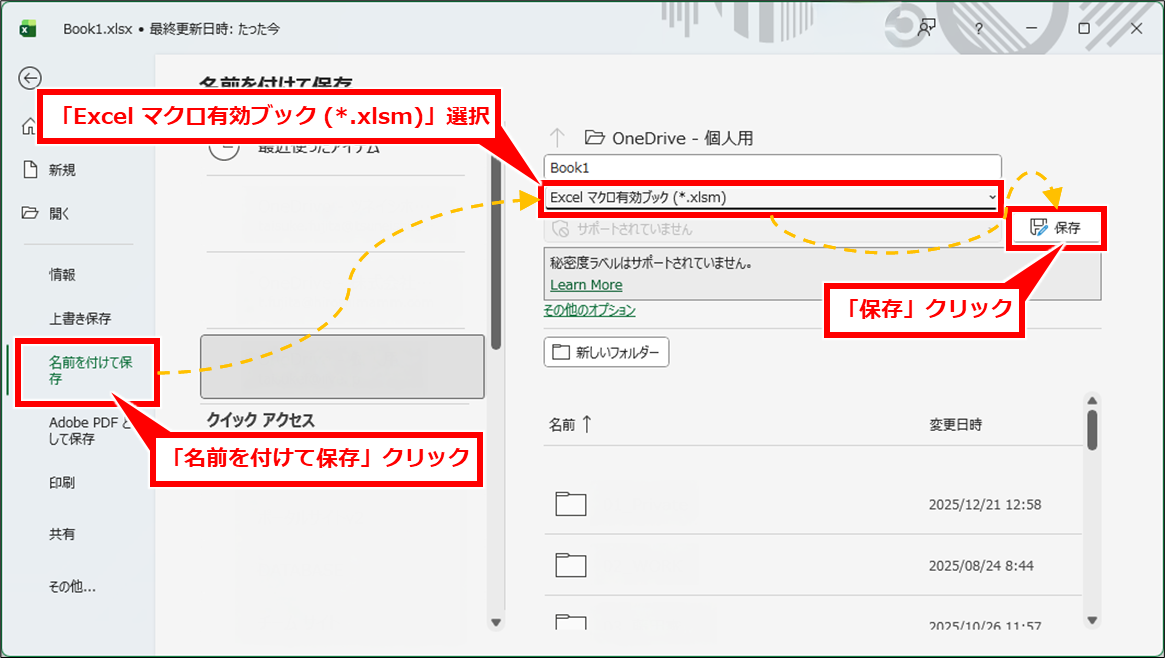Open the folder dated 2025/12/21 12:58
The width and height of the screenshot is (1165, 658).
coord(571,504)
